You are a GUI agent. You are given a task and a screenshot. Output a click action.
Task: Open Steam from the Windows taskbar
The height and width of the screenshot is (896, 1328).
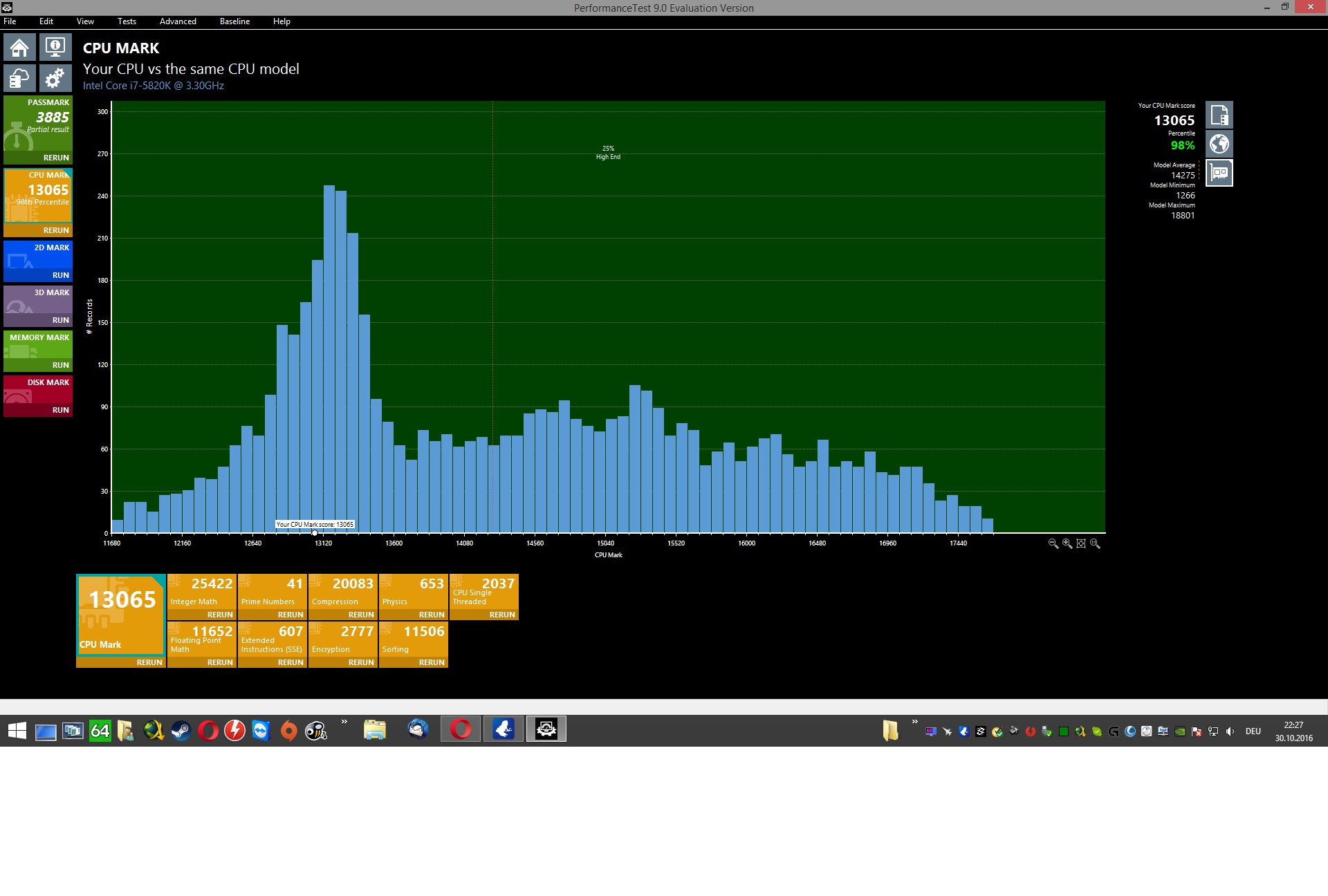coord(181,731)
